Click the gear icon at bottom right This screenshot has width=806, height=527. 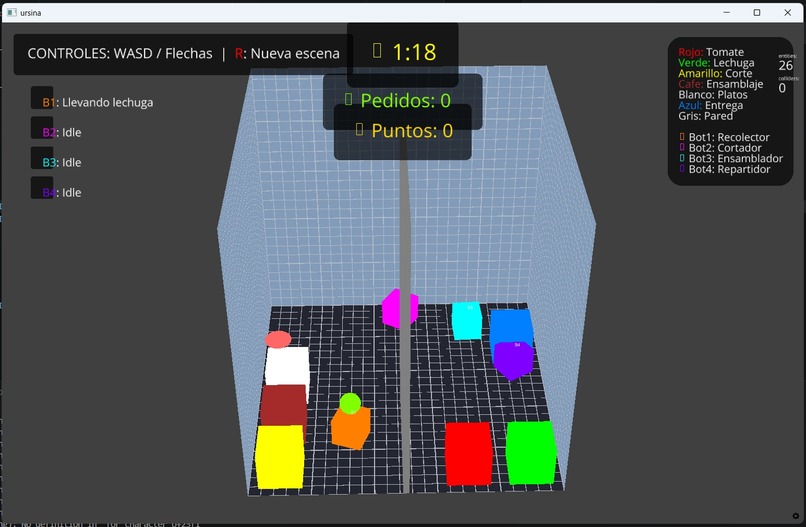click(x=796, y=516)
